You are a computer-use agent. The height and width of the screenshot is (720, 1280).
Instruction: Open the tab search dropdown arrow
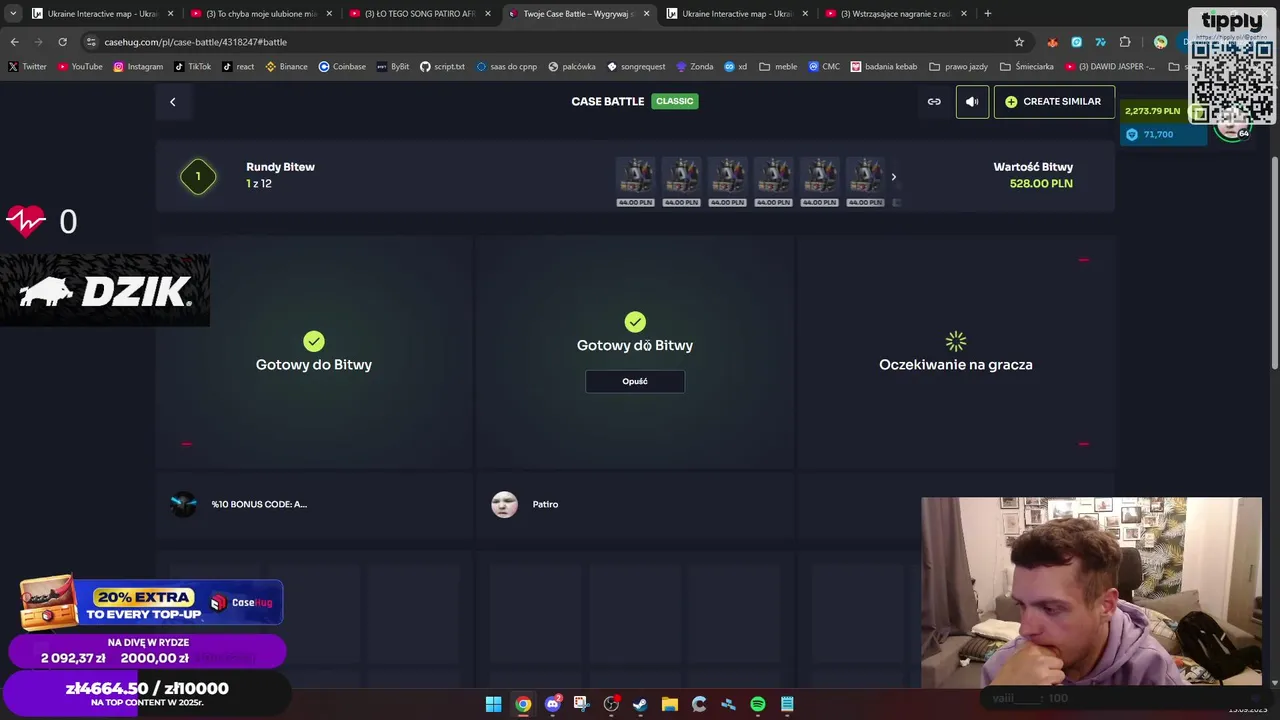click(13, 14)
